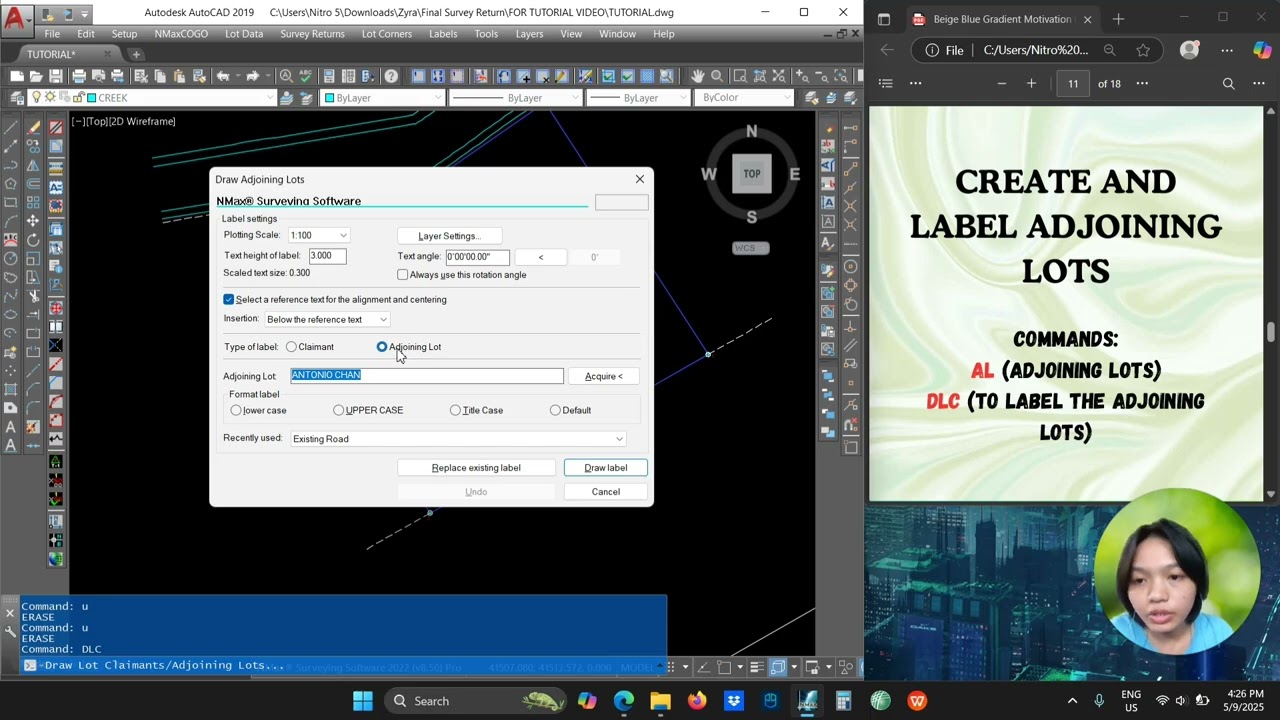1280x720 pixels.
Task: Open Dropbox from the taskbar
Action: (x=733, y=701)
